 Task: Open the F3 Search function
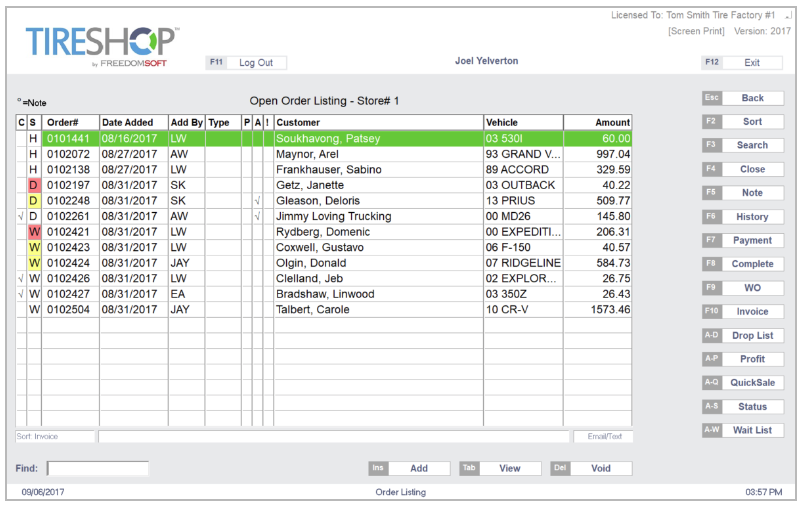pyautogui.click(x=752, y=146)
